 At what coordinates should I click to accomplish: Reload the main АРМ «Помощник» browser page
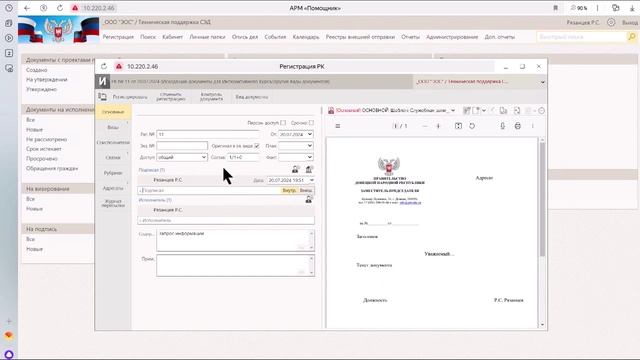60,8
